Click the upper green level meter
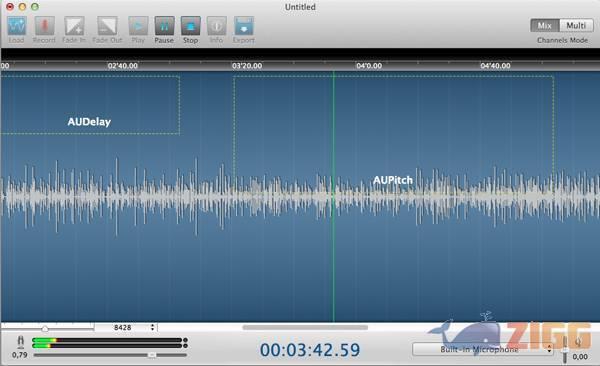Screen dimensions: 600x366 click(x=107, y=340)
